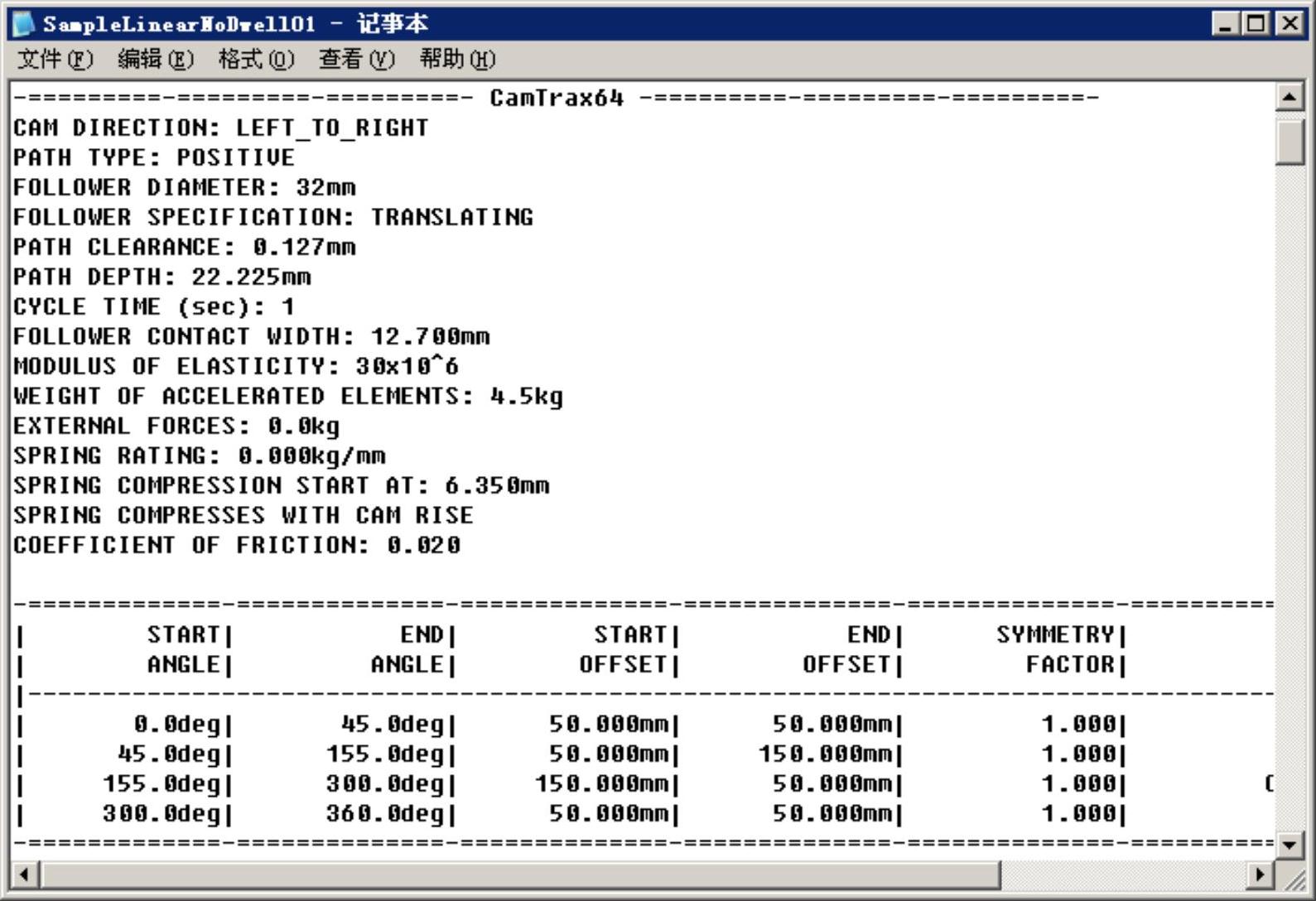1316x901 pixels.
Task: Maximize the Notepad window
Action: click(1256, 23)
